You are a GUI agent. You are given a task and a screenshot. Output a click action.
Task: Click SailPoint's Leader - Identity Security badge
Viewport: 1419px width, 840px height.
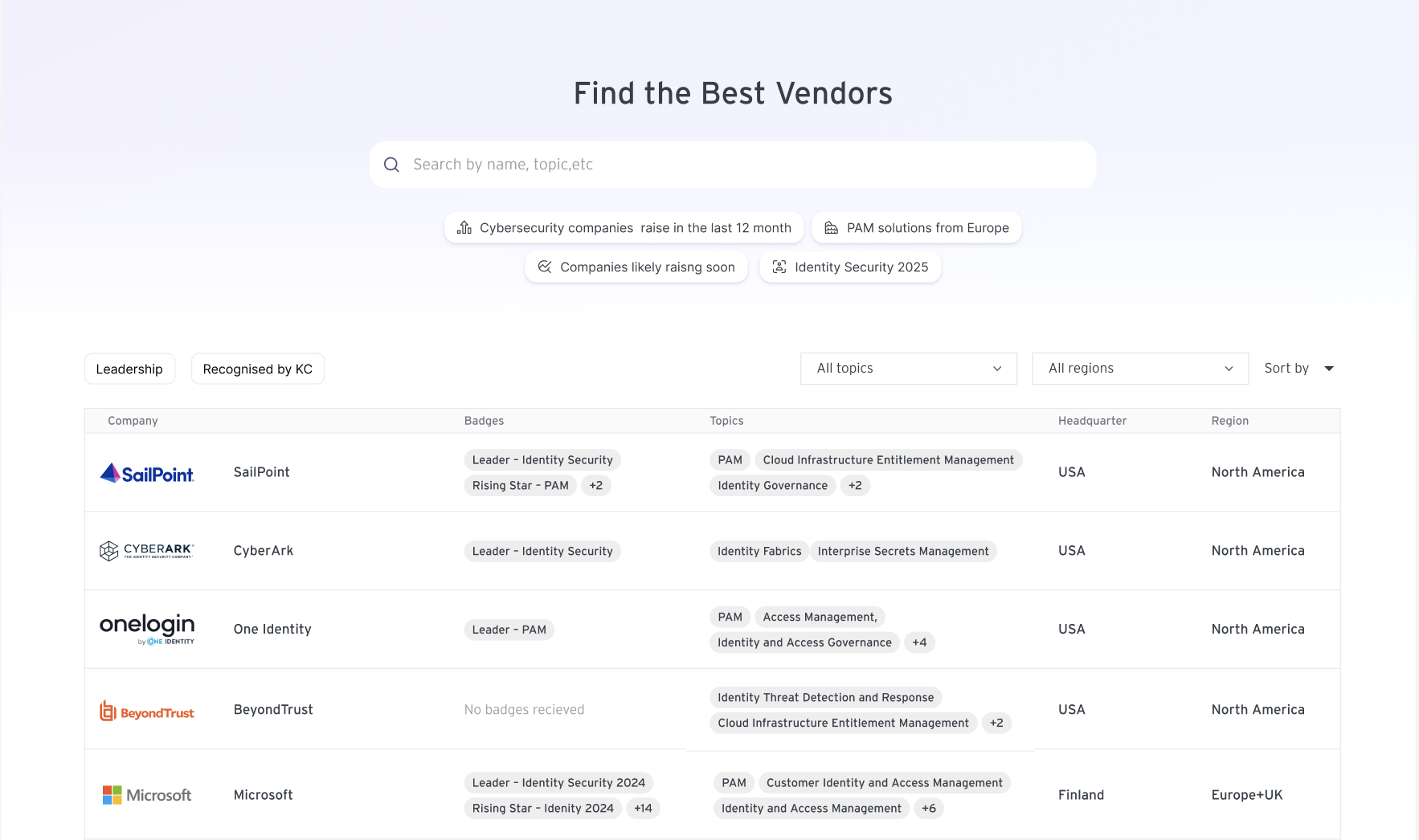coord(542,460)
